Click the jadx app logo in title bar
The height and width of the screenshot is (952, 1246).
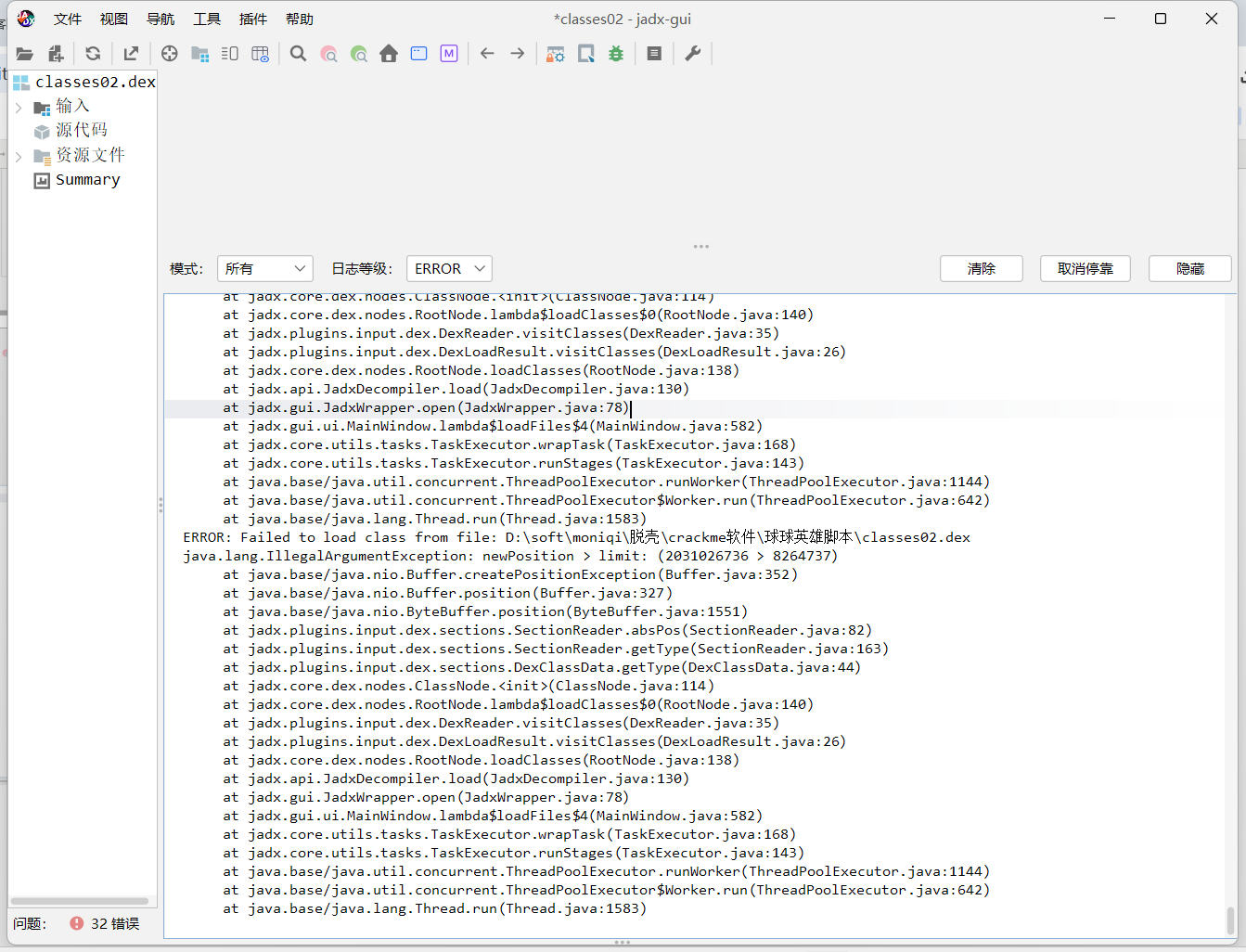26,19
